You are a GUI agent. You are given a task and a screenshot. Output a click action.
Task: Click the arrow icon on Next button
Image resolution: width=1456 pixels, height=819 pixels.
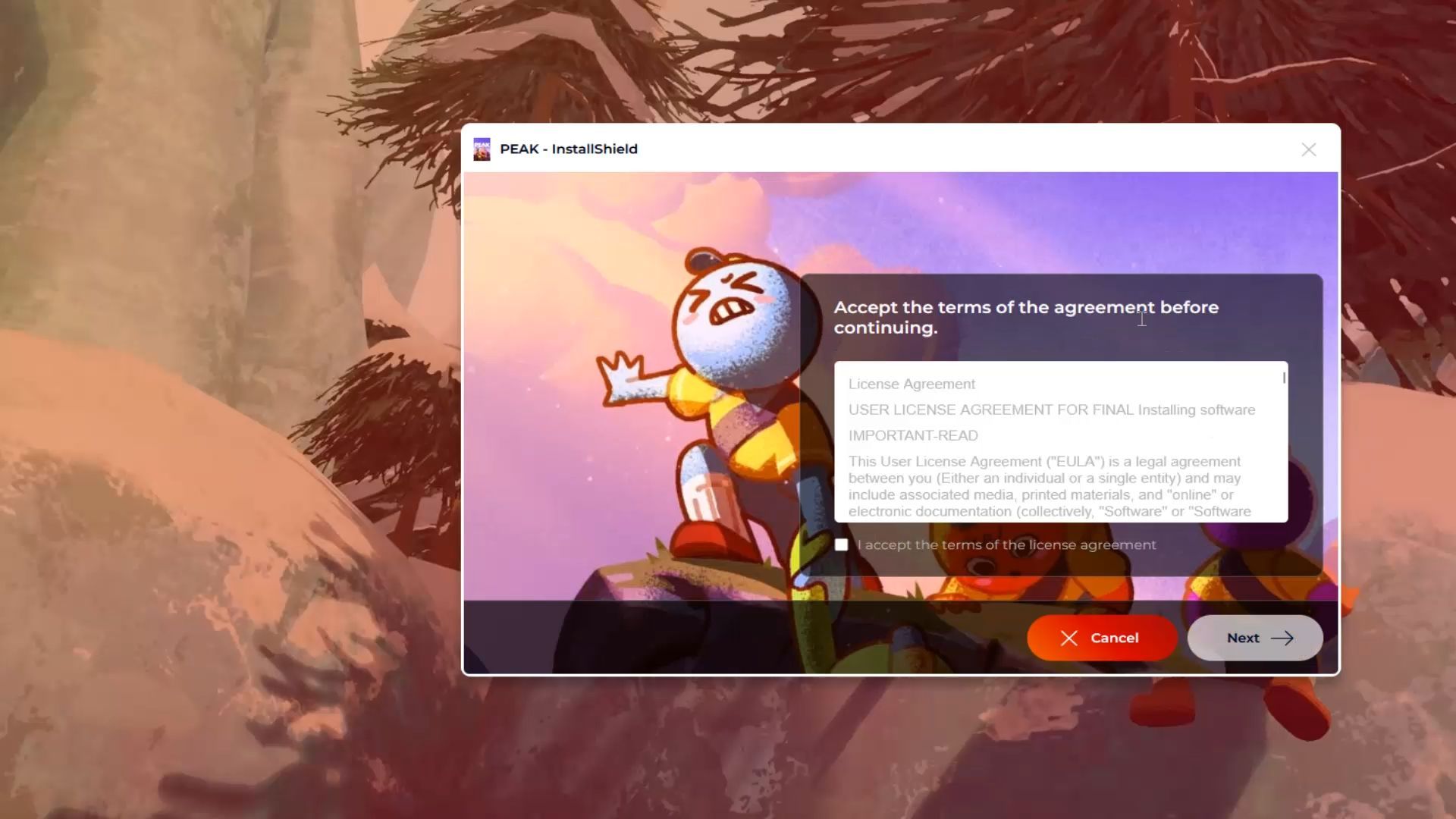pyautogui.click(x=1282, y=639)
